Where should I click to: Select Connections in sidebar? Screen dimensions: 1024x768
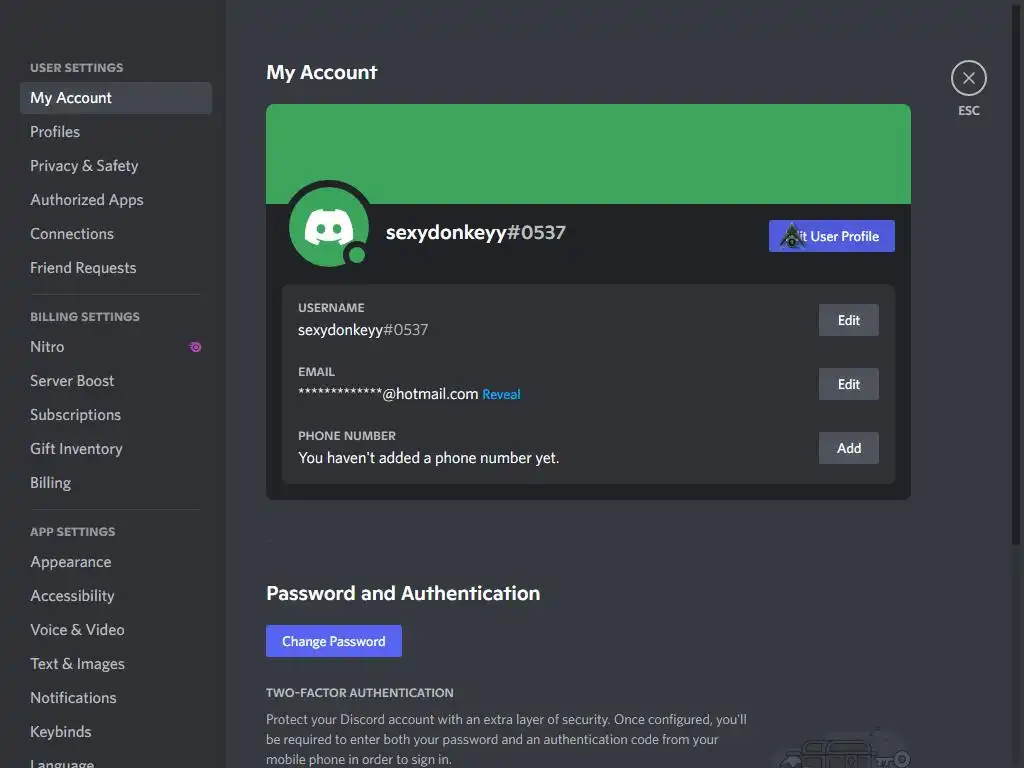tap(116, 234)
